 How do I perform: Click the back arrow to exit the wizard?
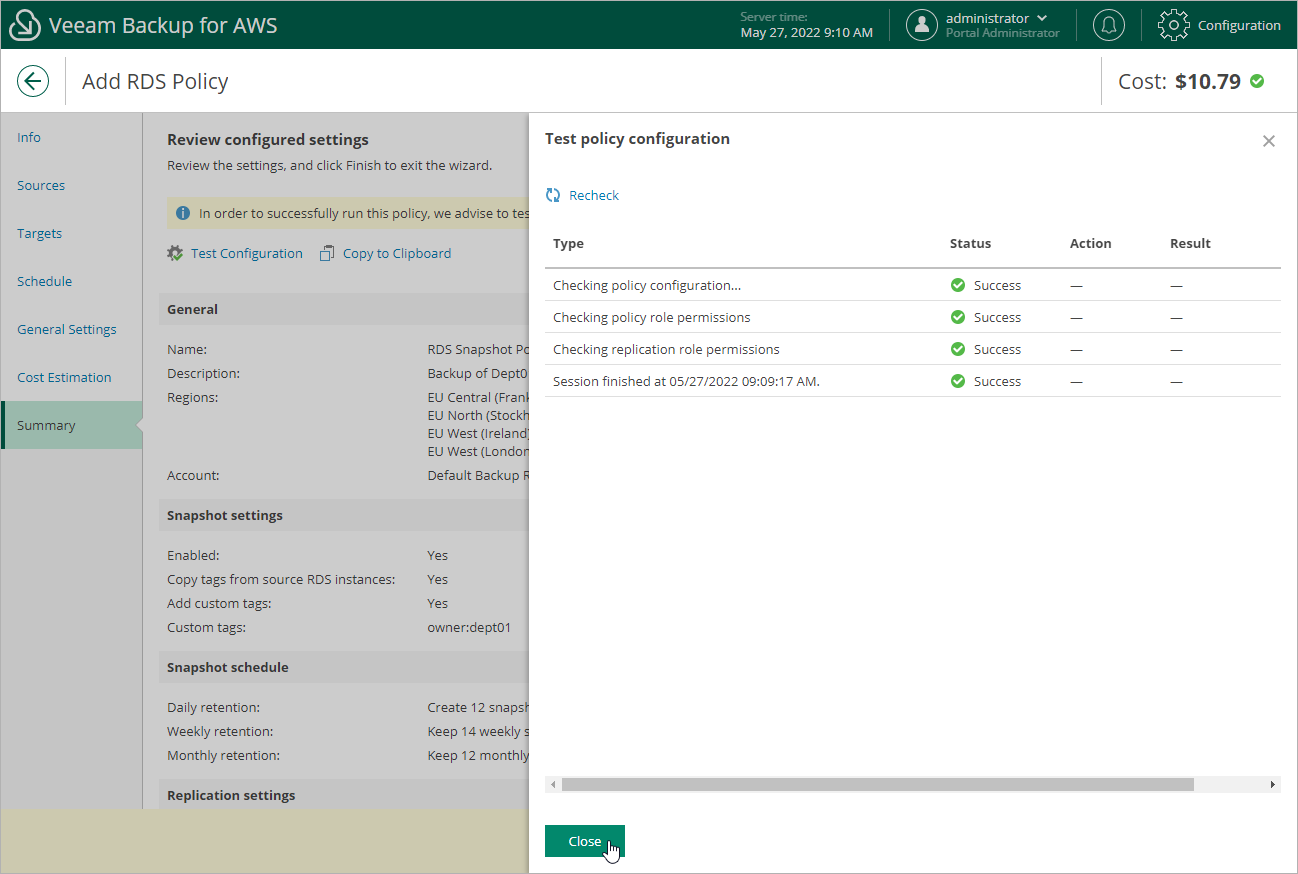(33, 81)
